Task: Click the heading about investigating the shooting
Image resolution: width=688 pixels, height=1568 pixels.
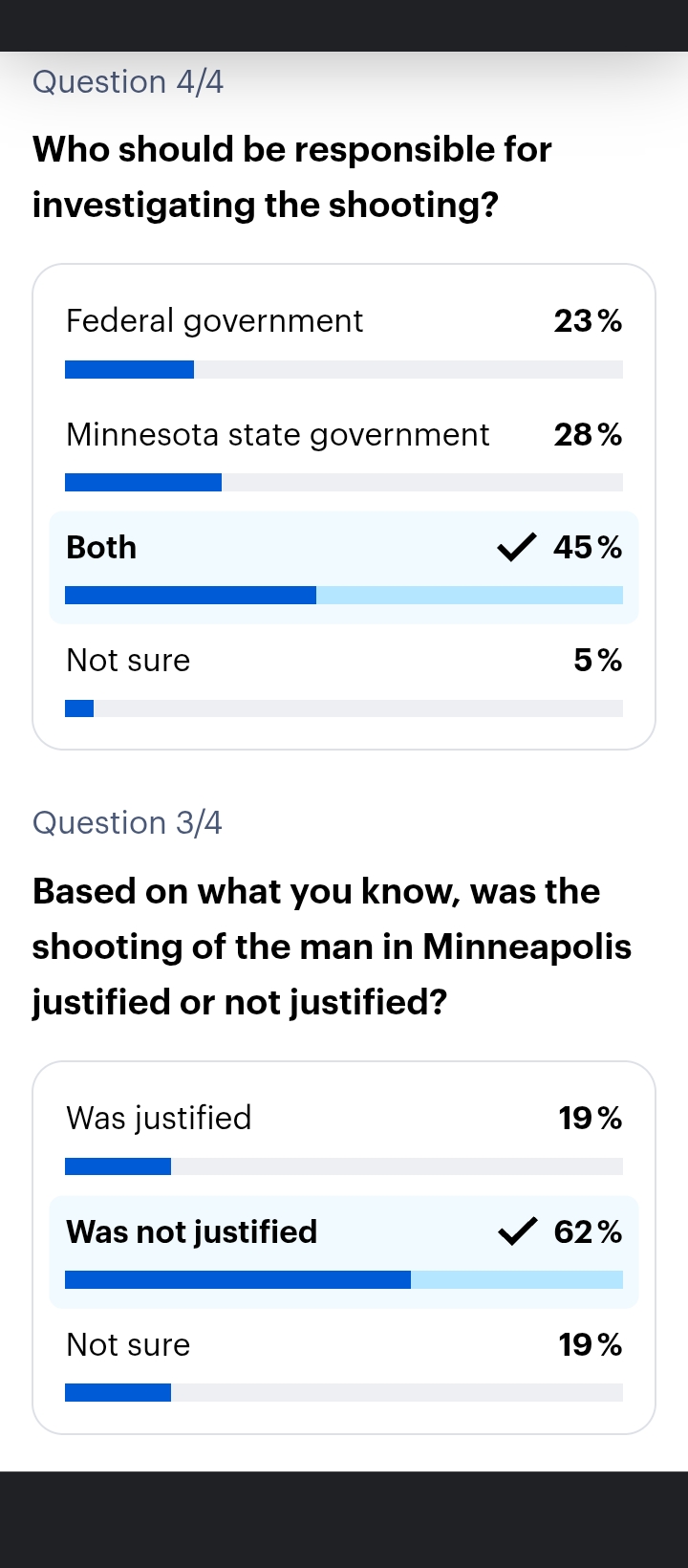Action: (x=291, y=177)
